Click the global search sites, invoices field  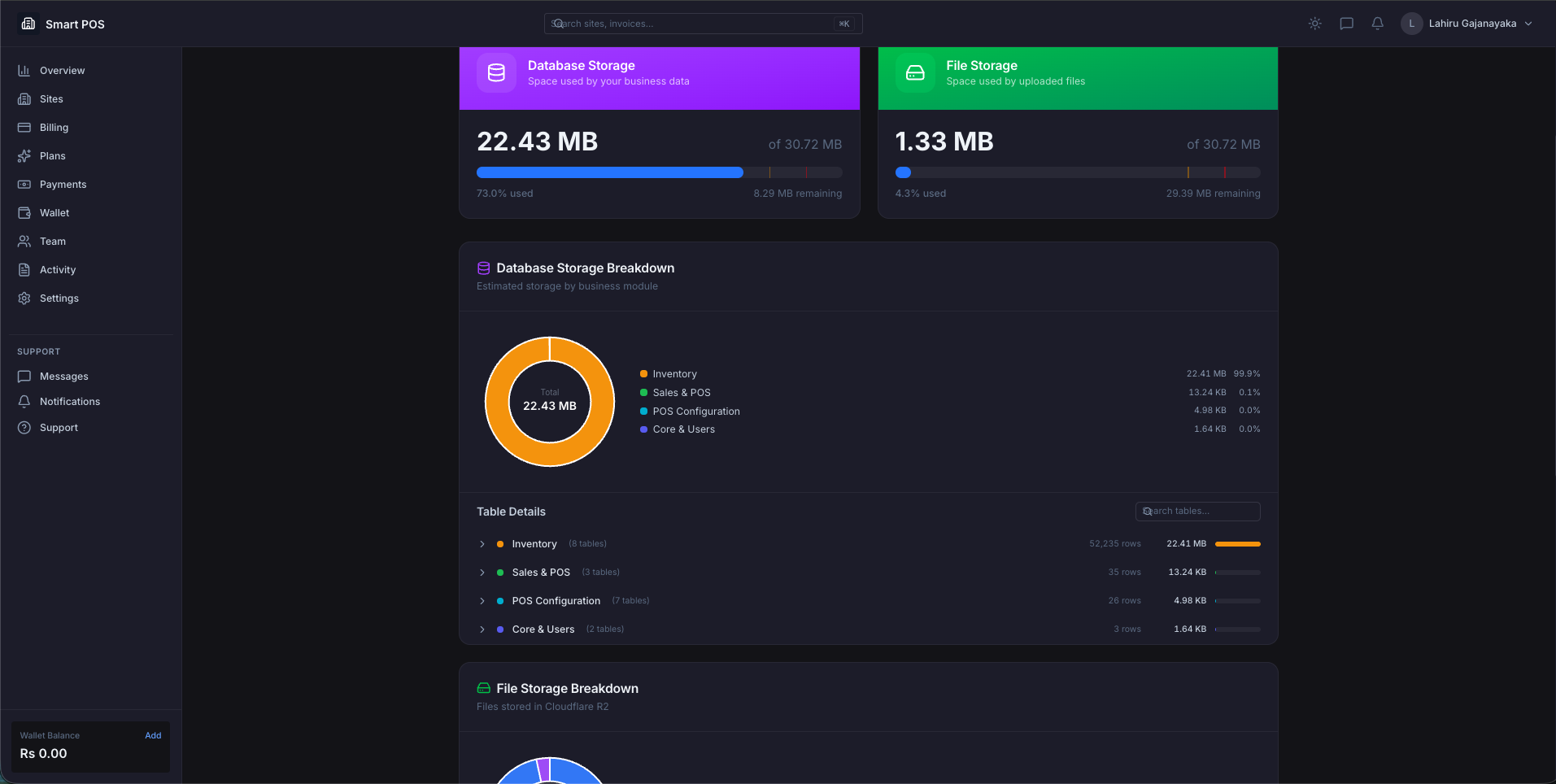(x=703, y=24)
